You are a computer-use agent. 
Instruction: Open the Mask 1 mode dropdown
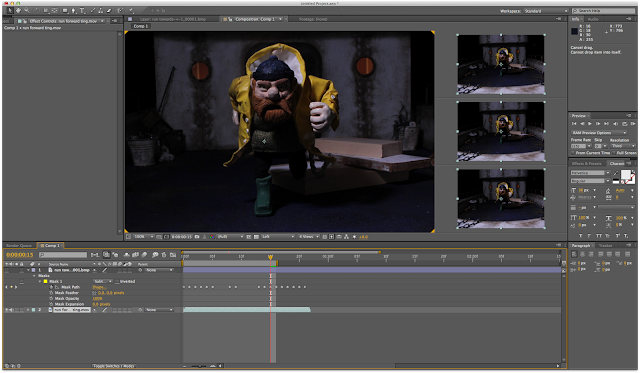pyautogui.click(x=103, y=281)
